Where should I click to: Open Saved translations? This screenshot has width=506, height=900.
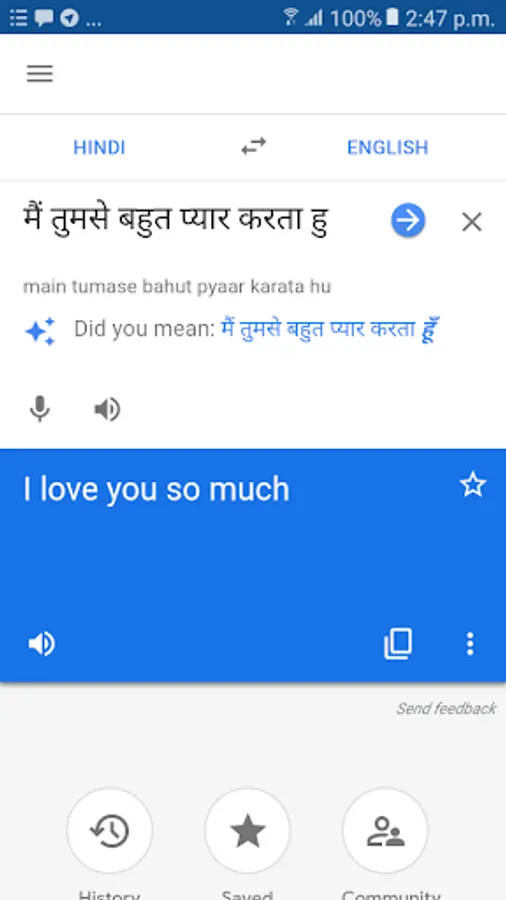(247, 831)
